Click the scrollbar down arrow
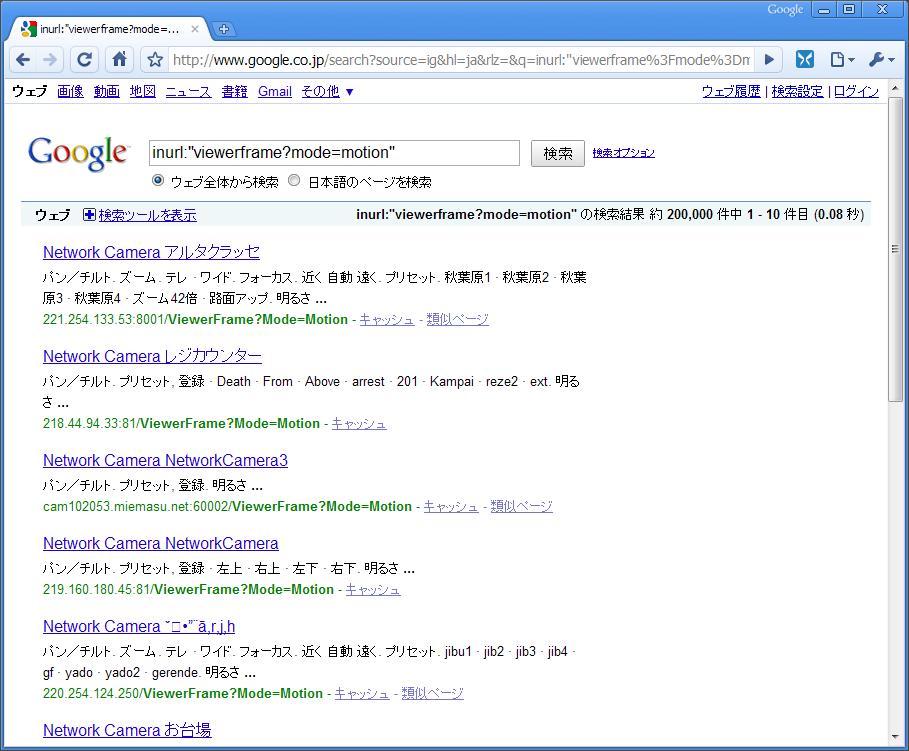Viewport: 909px width, 751px height. [895, 737]
